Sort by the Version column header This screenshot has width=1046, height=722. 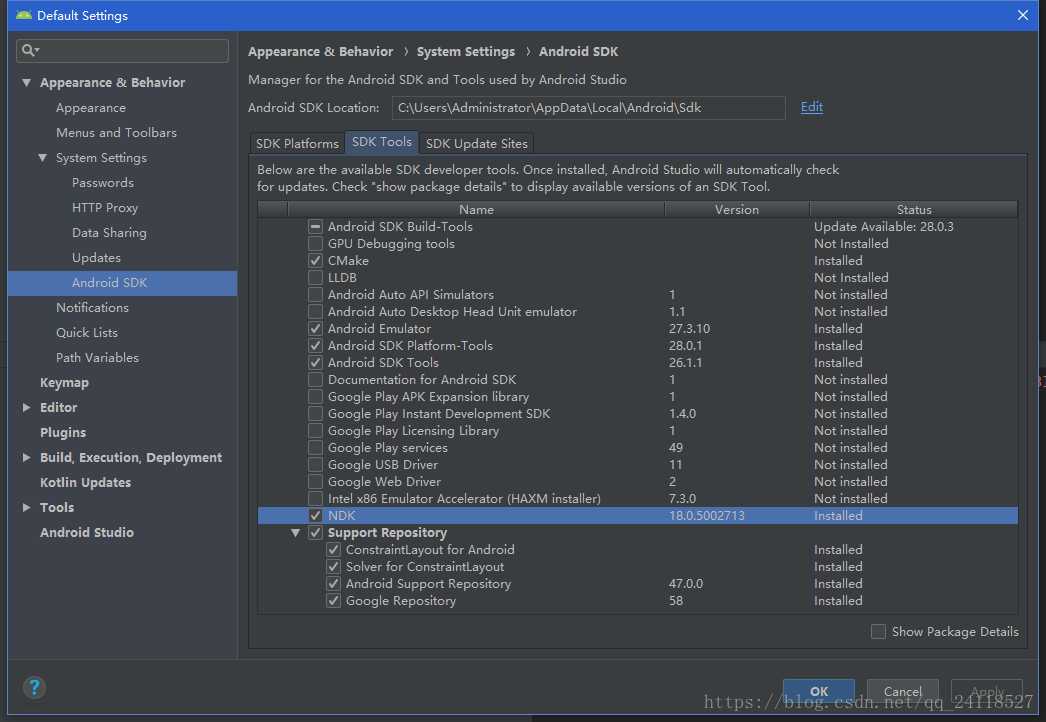[x=736, y=210]
